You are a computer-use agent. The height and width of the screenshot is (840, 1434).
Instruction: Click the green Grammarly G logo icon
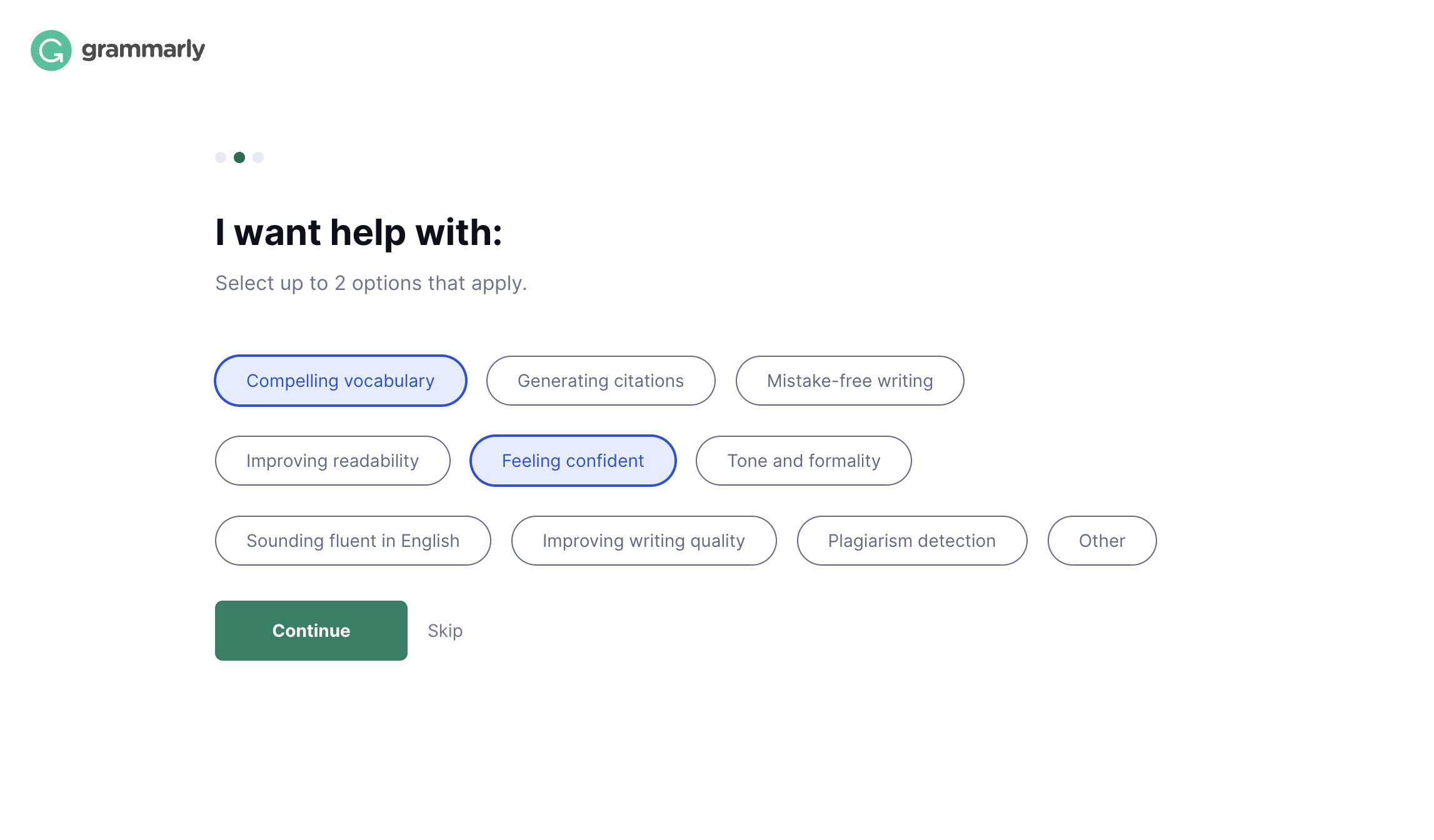pyautogui.click(x=51, y=51)
